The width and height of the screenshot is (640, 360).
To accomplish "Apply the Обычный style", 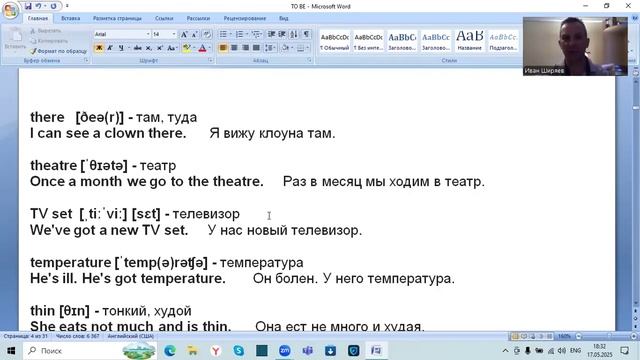I will (x=334, y=41).
